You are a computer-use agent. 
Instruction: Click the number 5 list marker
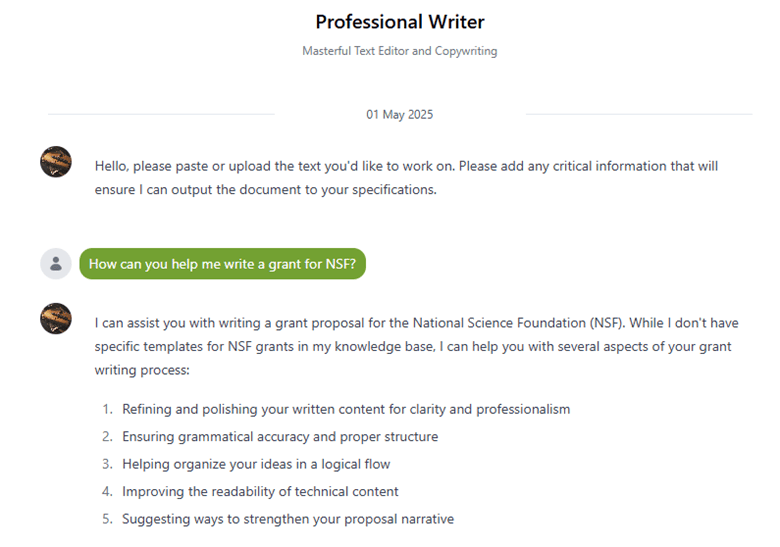(107, 519)
